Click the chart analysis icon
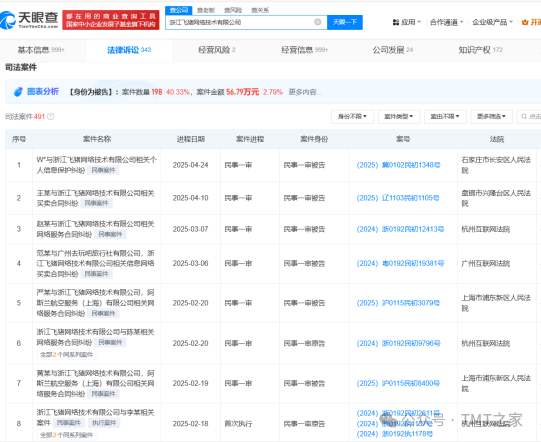Screen dimensions: 541x442 (18, 92)
